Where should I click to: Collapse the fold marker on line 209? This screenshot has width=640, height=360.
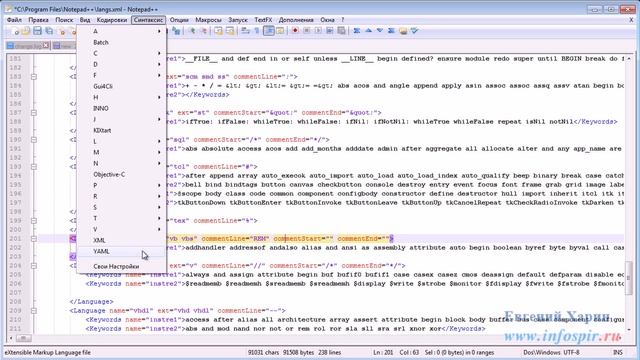[x=34, y=311]
